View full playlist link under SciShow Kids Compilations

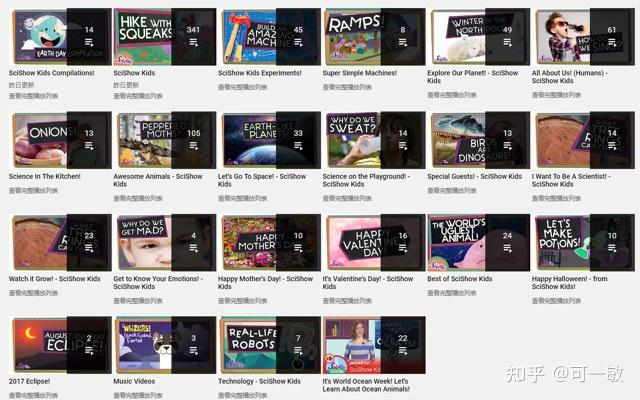tap(33, 96)
